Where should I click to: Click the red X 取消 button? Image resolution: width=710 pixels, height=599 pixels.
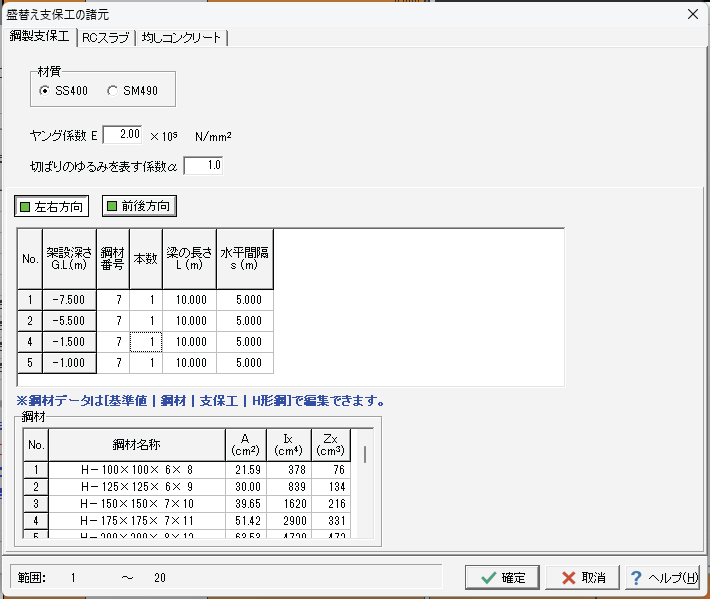pyautogui.click(x=583, y=578)
